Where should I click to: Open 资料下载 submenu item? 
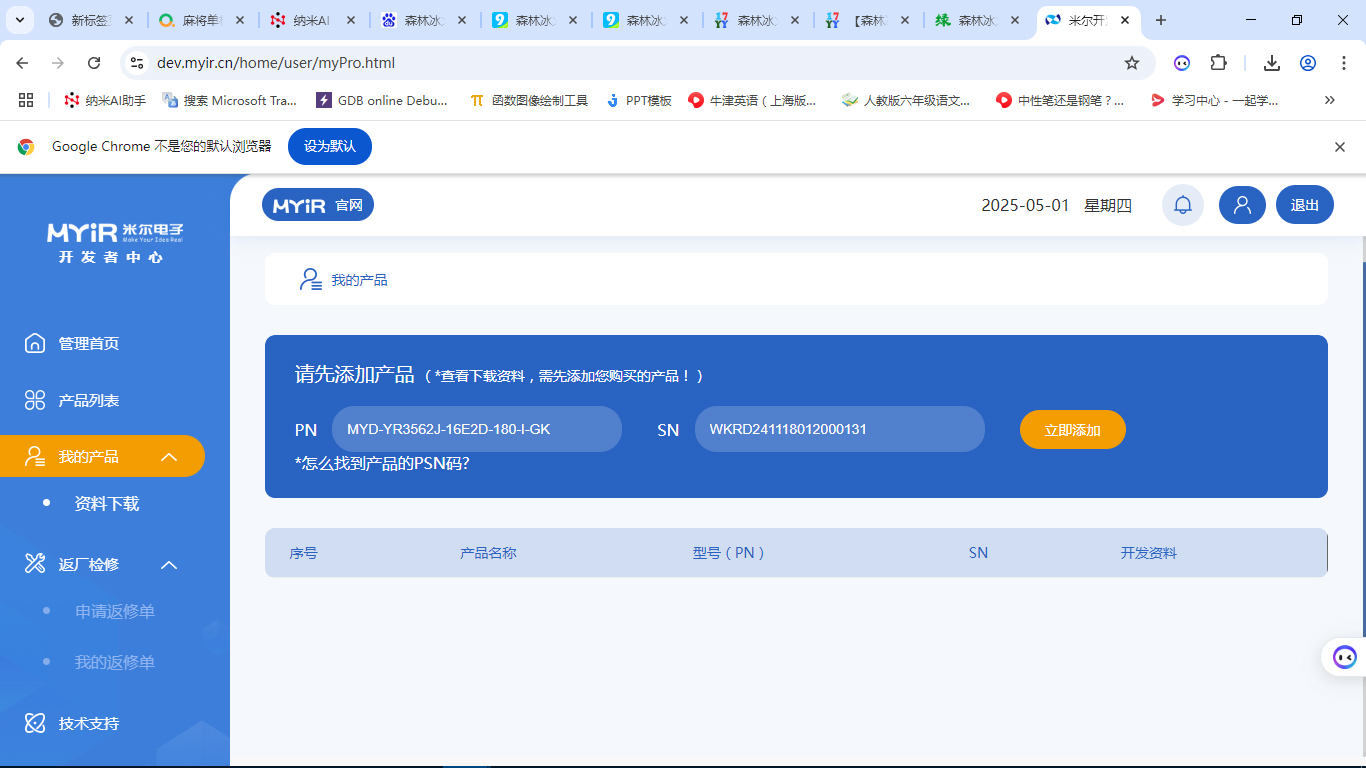(107, 504)
